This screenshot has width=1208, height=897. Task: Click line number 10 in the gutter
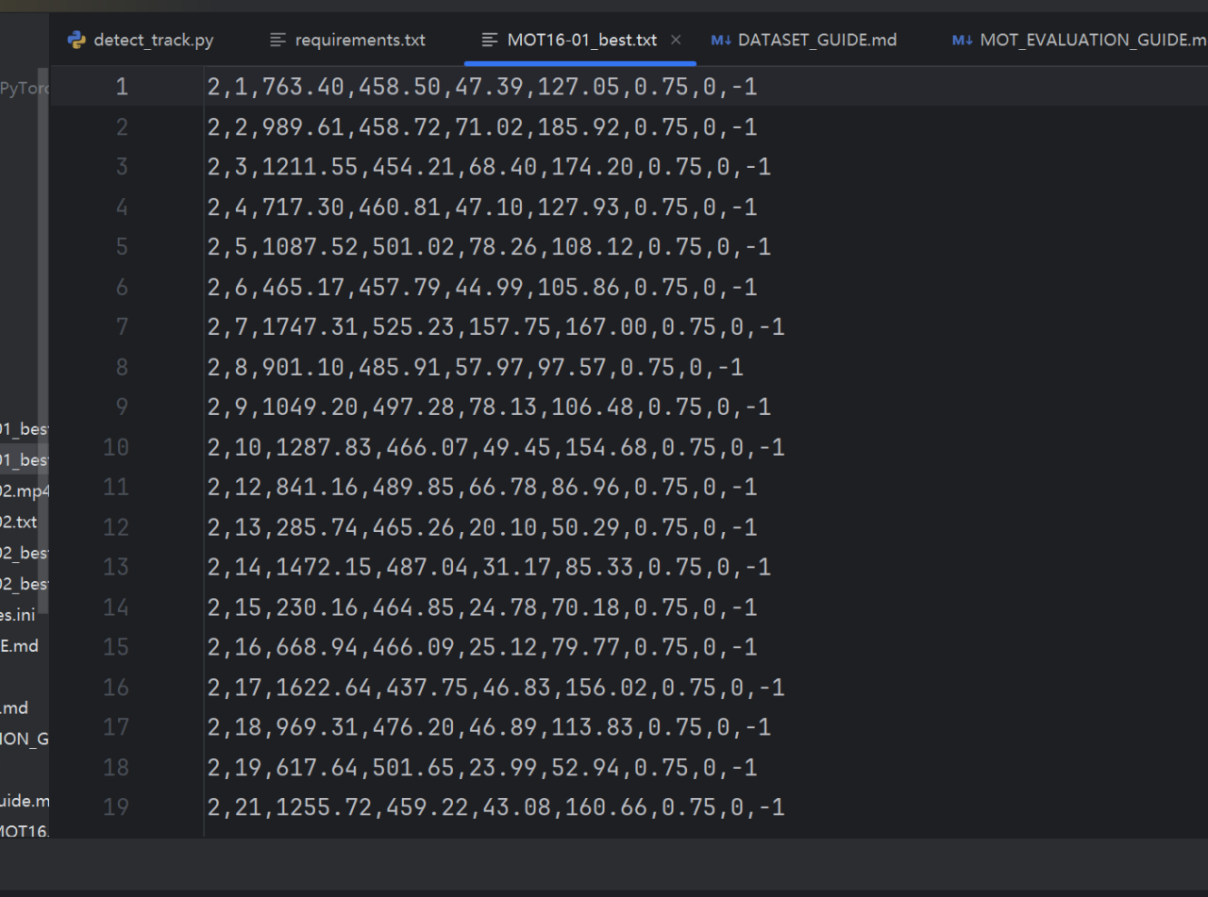(116, 447)
